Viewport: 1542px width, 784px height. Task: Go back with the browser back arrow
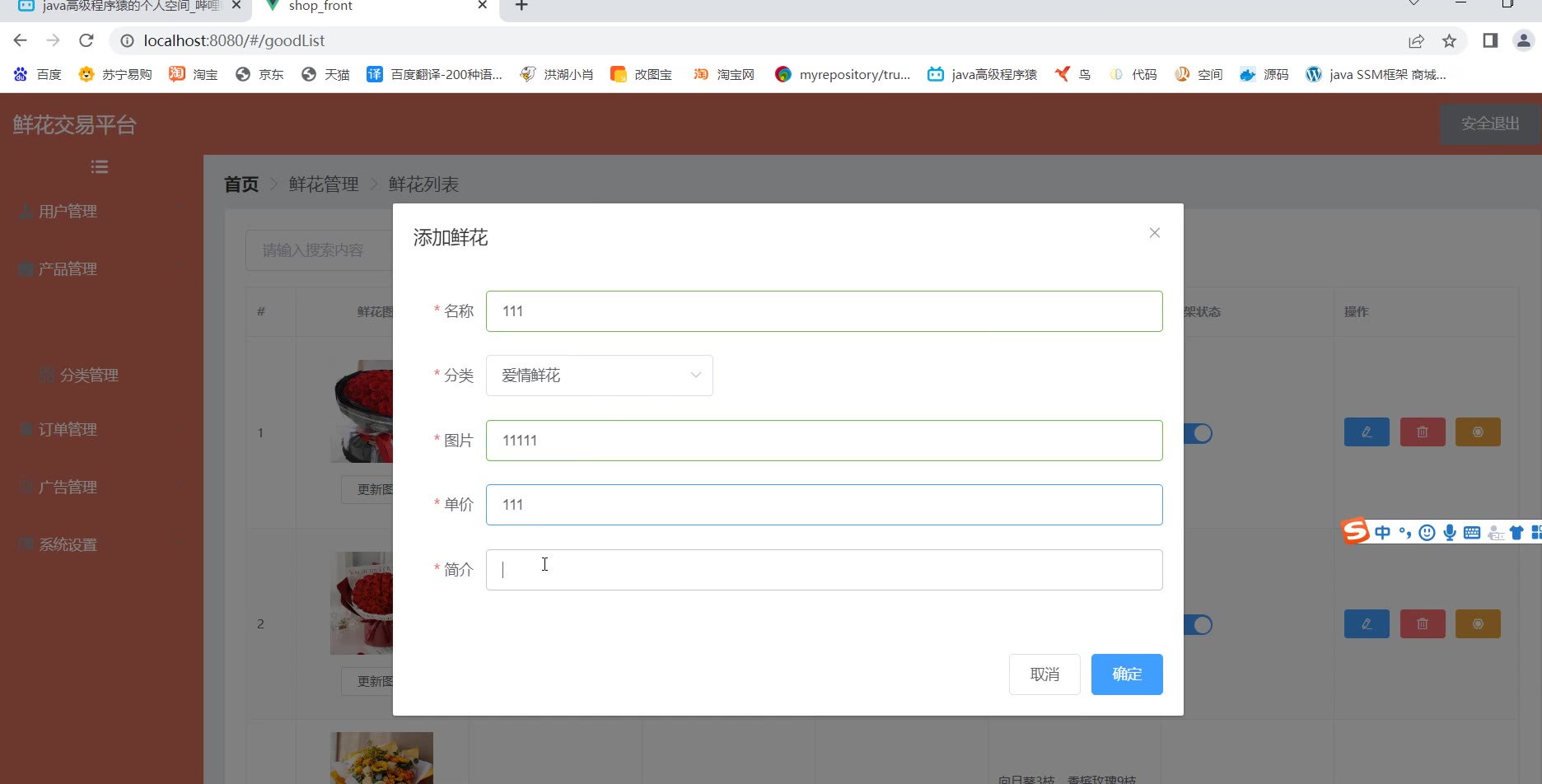21,40
